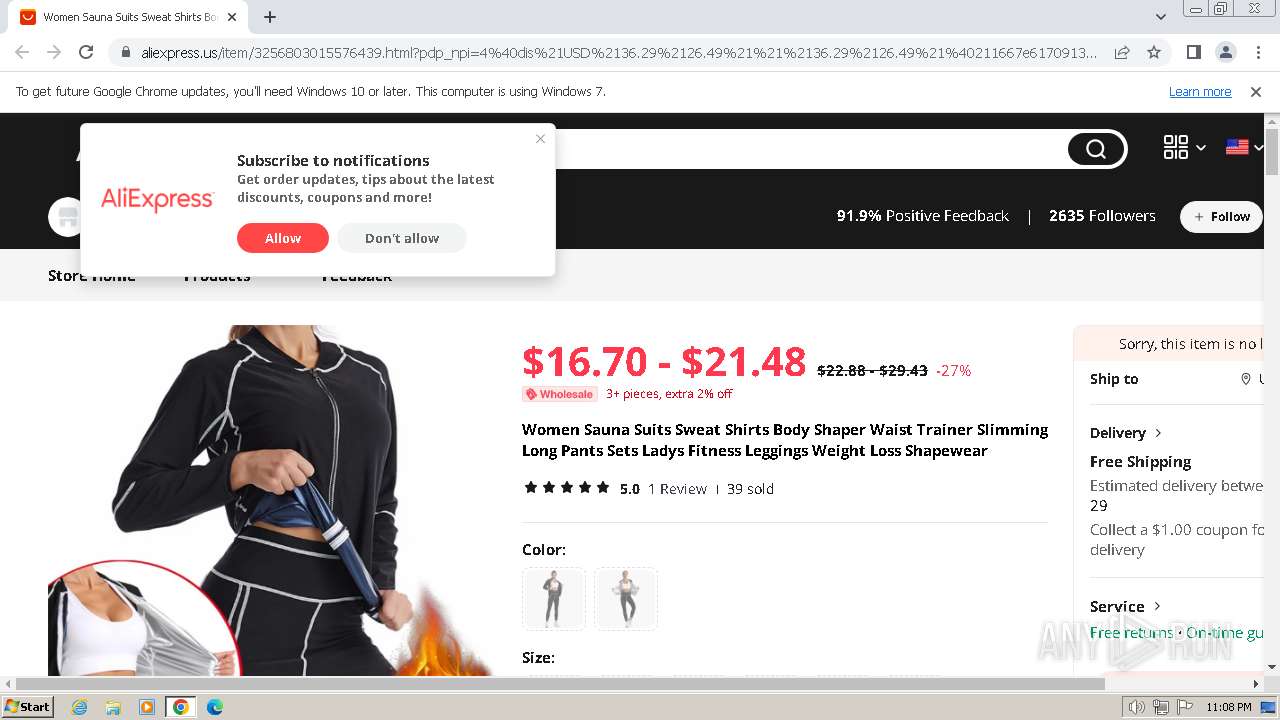The image size is (1280, 720).
Task: Open a new browser tab
Action: [x=270, y=17]
